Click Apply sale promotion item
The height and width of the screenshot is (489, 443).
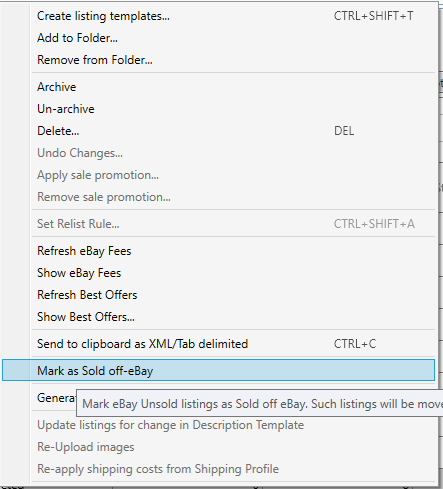218,175
